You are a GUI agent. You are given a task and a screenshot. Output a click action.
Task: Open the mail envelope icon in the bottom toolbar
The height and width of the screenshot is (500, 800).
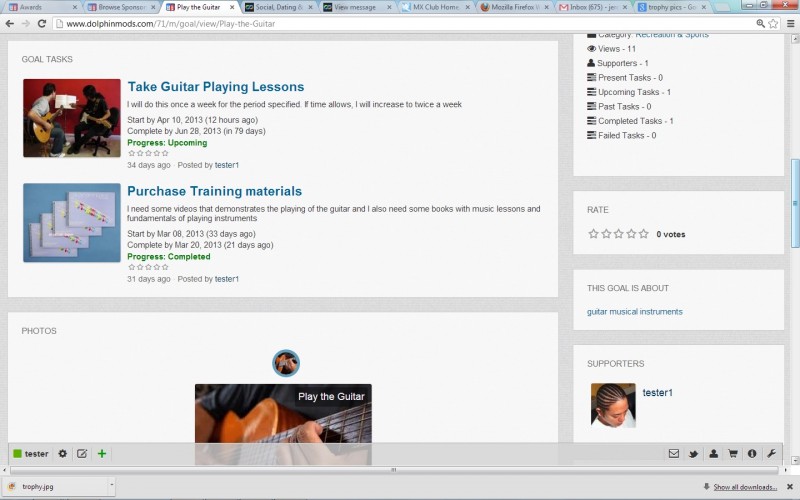tap(673, 454)
